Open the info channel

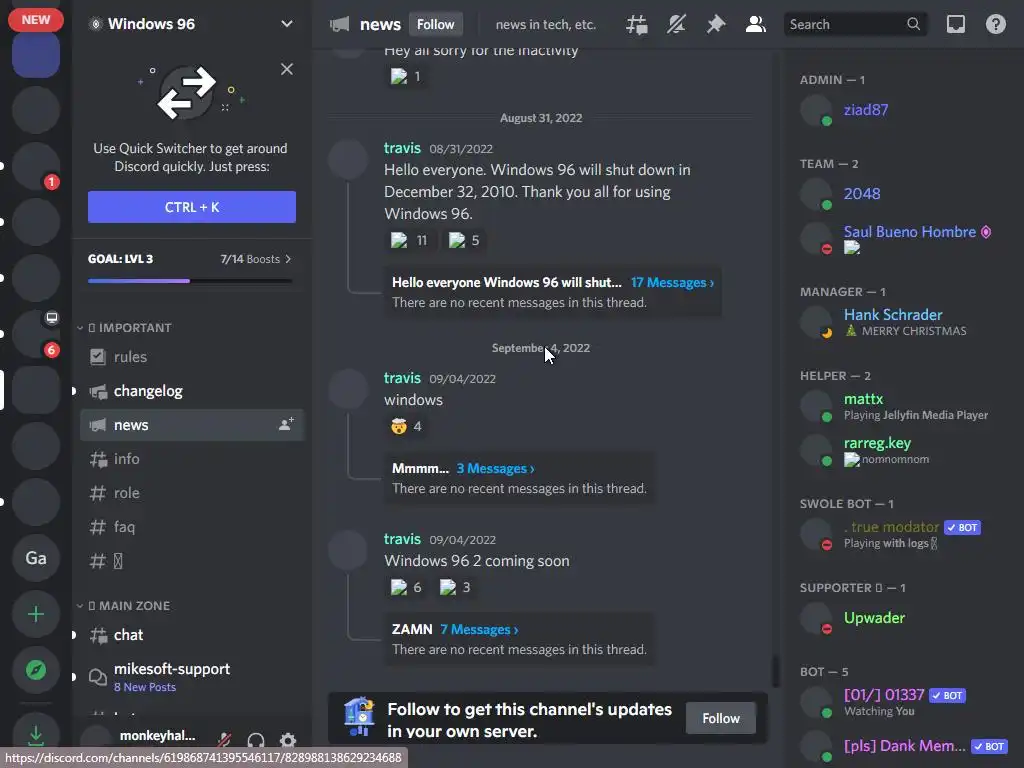(x=192, y=459)
